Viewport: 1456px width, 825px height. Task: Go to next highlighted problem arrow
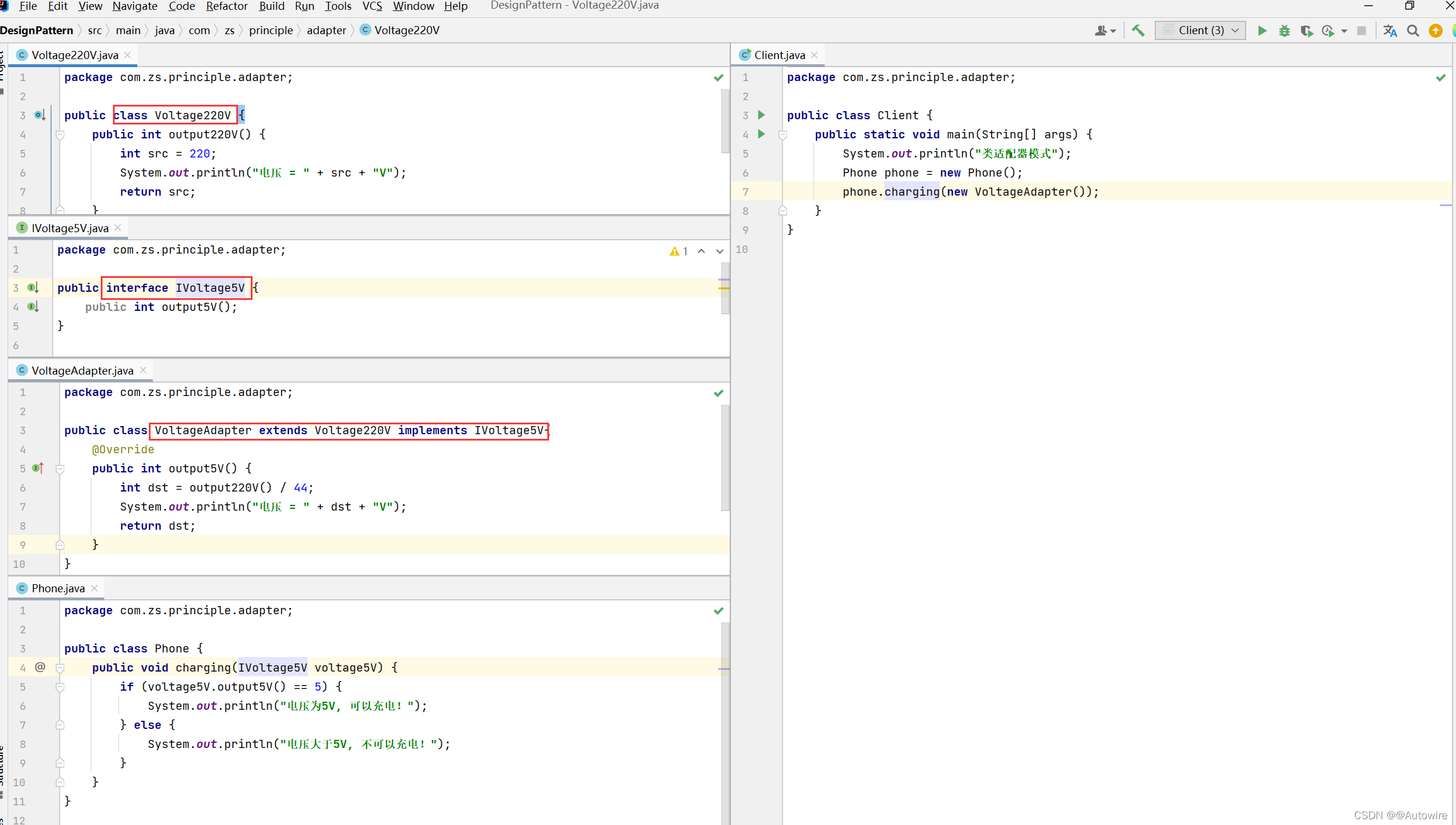coord(720,251)
